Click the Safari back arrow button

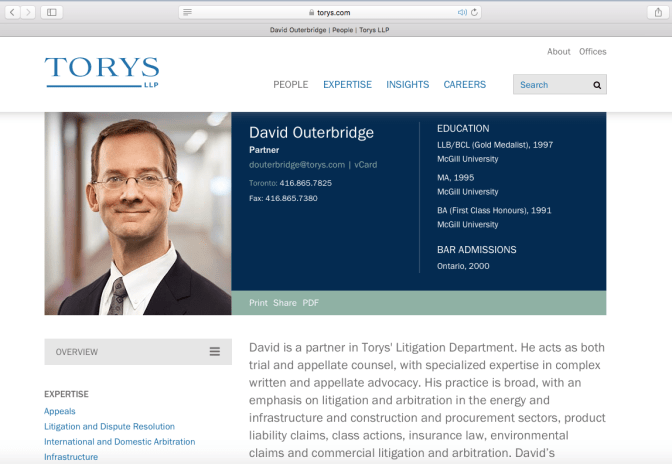coord(12,12)
